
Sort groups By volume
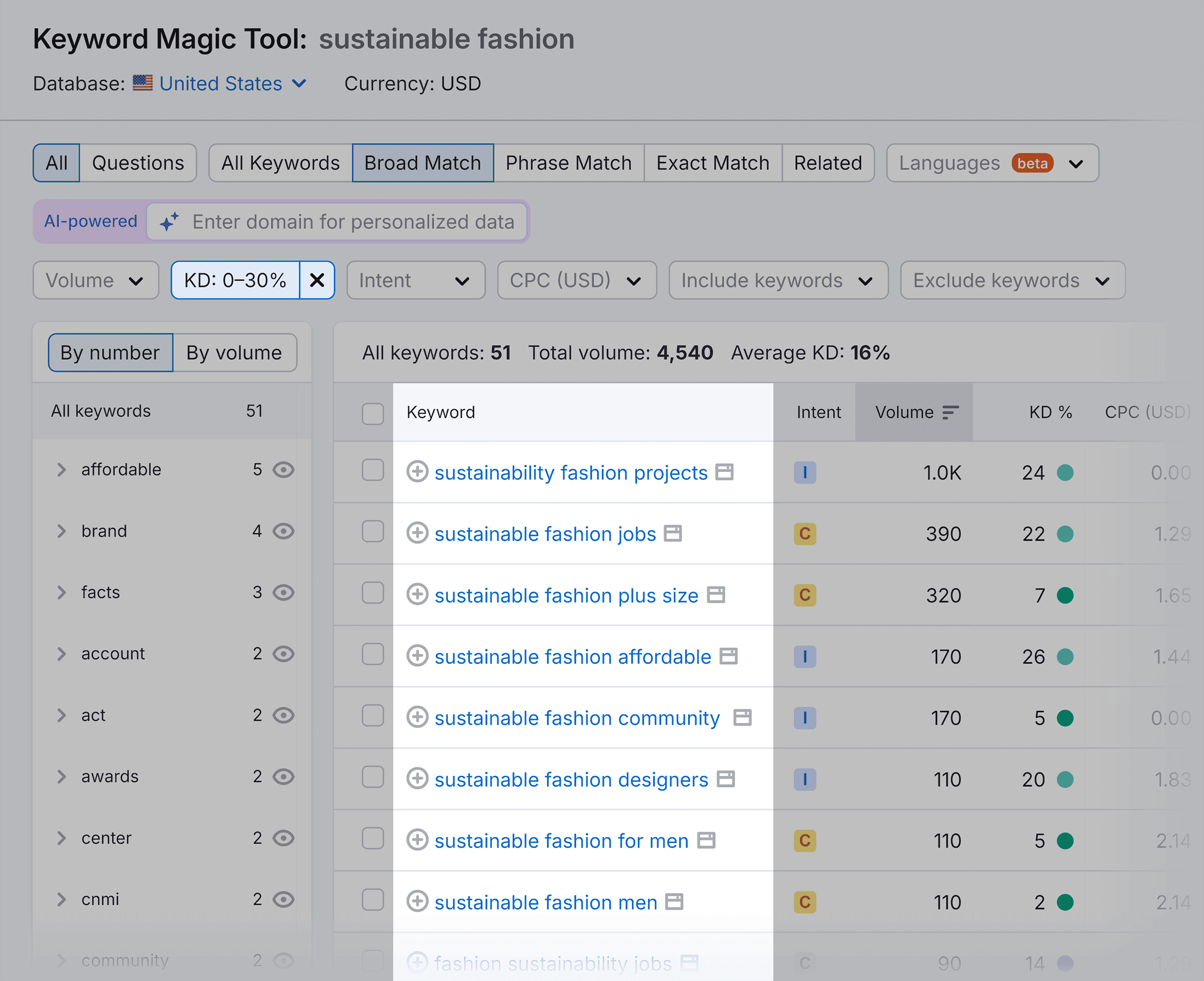pos(235,353)
